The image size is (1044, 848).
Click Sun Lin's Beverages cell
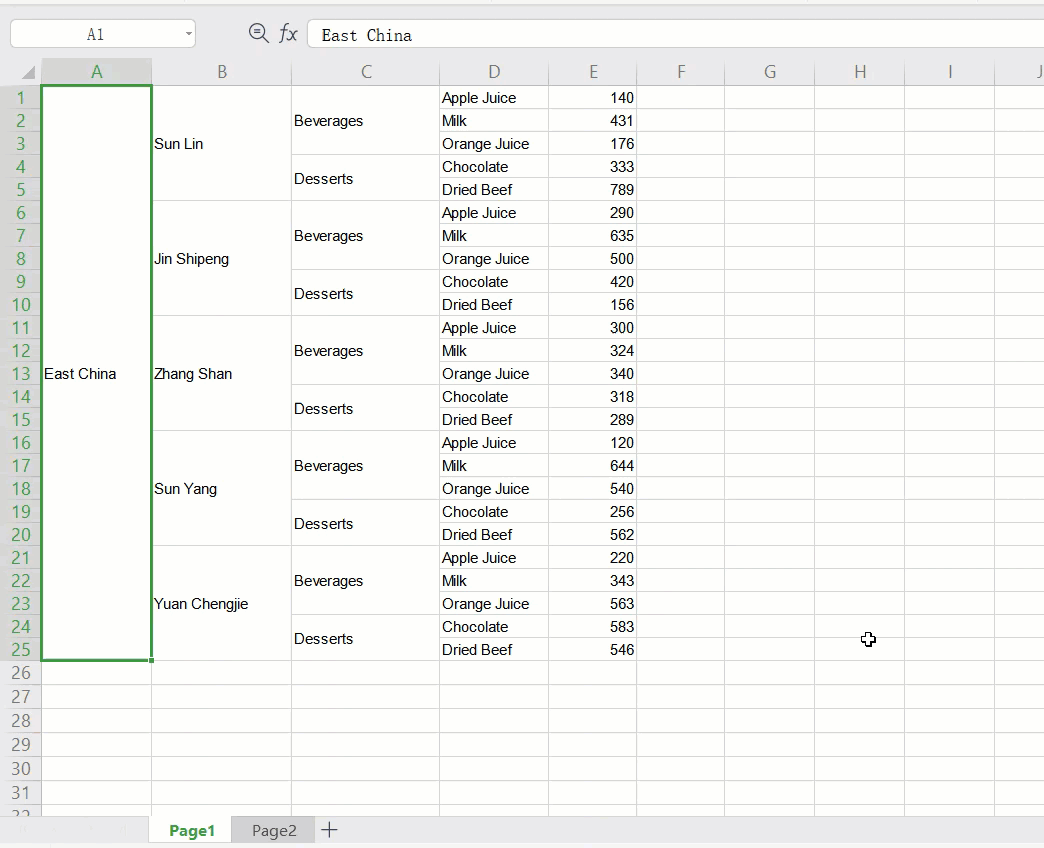pos(366,120)
